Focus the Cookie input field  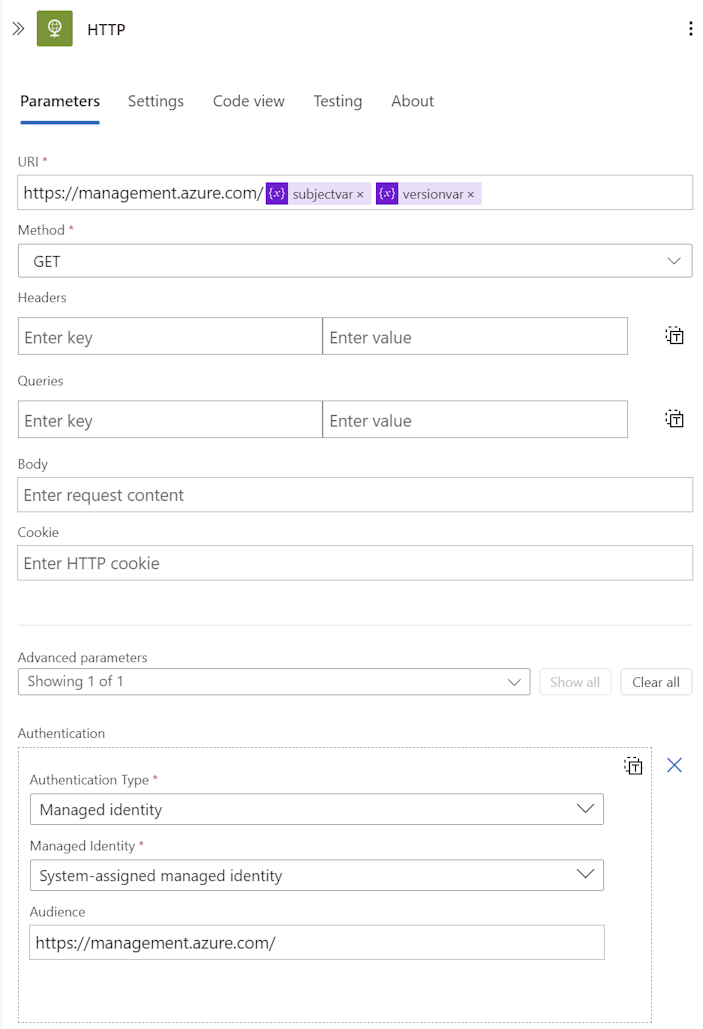pyautogui.click(x=355, y=563)
